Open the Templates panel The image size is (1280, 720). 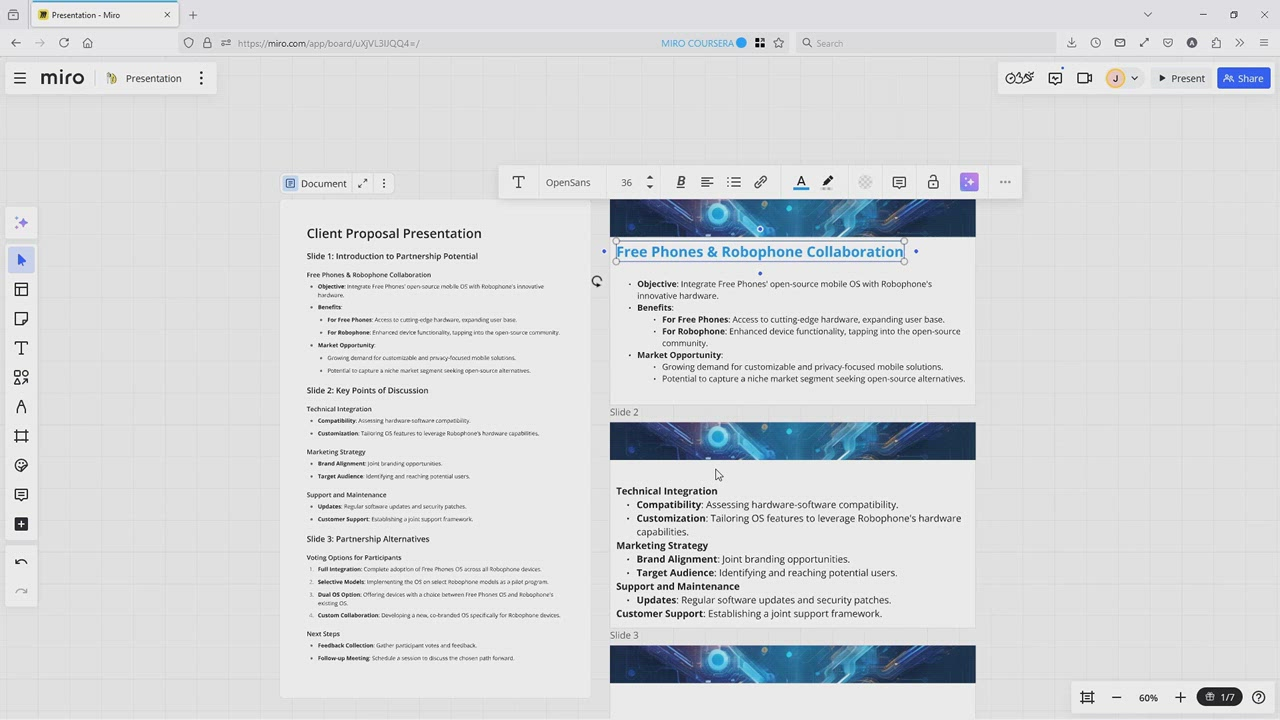[21, 289]
